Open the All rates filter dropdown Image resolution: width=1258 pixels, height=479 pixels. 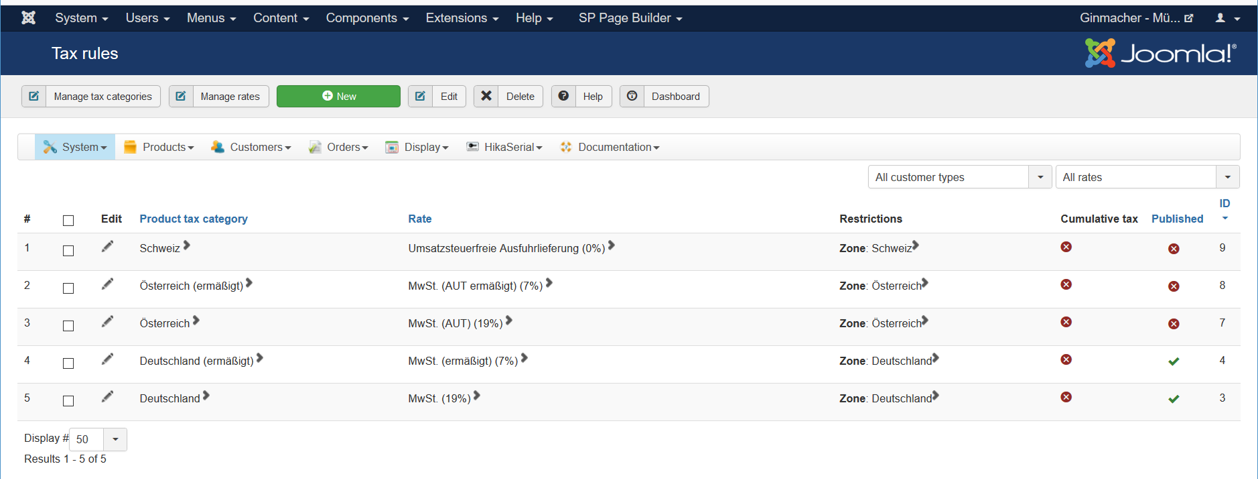1147,177
